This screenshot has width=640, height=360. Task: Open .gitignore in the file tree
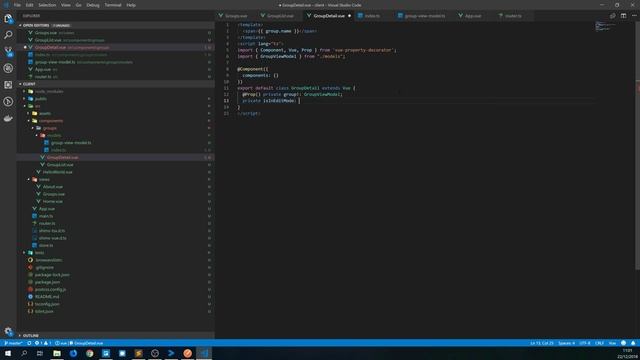tap(44, 268)
